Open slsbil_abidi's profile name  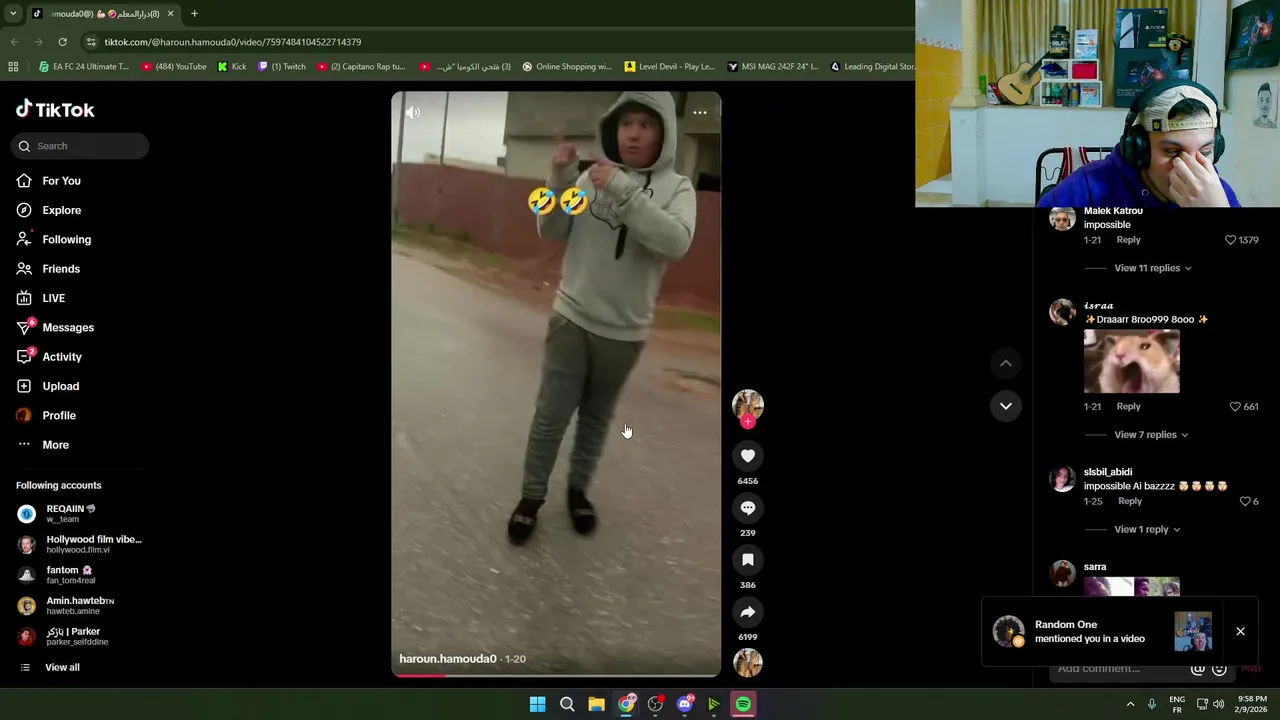(x=1108, y=472)
